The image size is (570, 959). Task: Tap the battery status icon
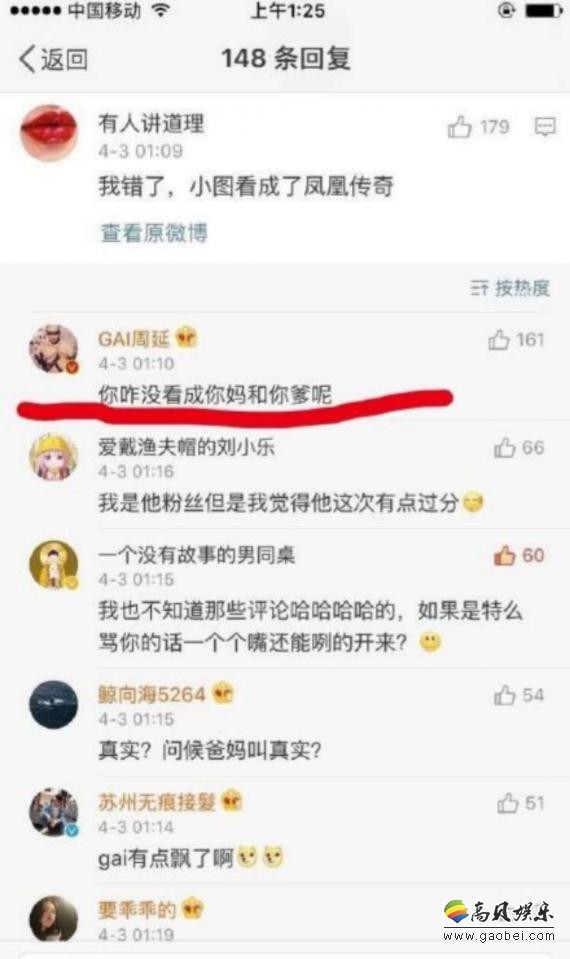tap(544, 11)
